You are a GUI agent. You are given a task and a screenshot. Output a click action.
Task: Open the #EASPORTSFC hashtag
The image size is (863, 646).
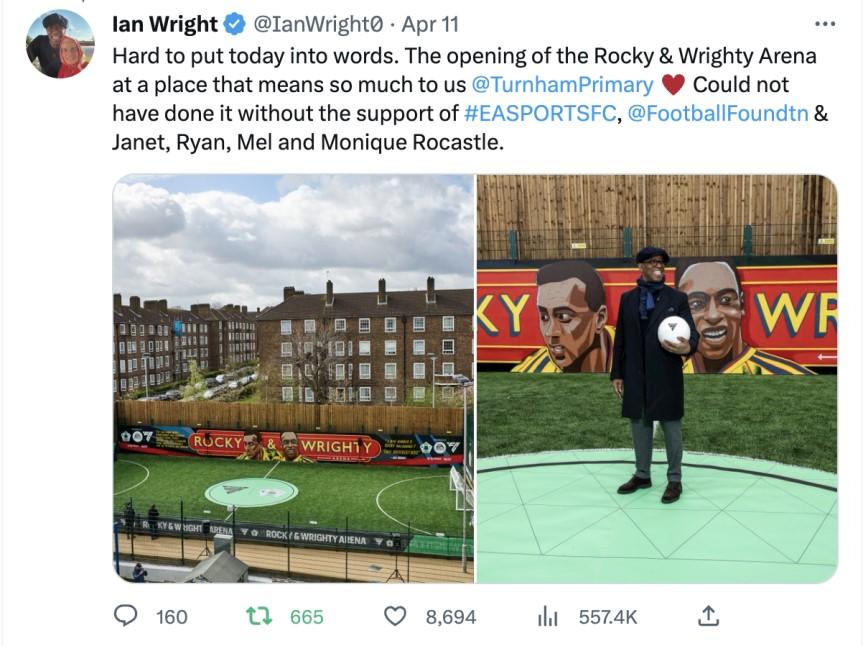(x=540, y=113)
